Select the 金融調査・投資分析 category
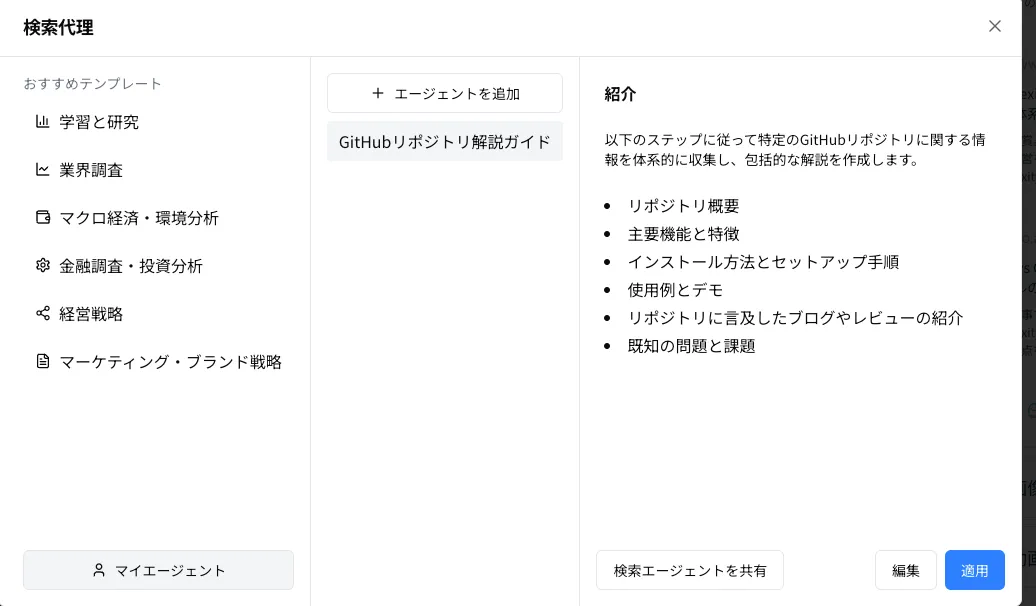Screen dimensions: 1036x606 coord(159,266)
